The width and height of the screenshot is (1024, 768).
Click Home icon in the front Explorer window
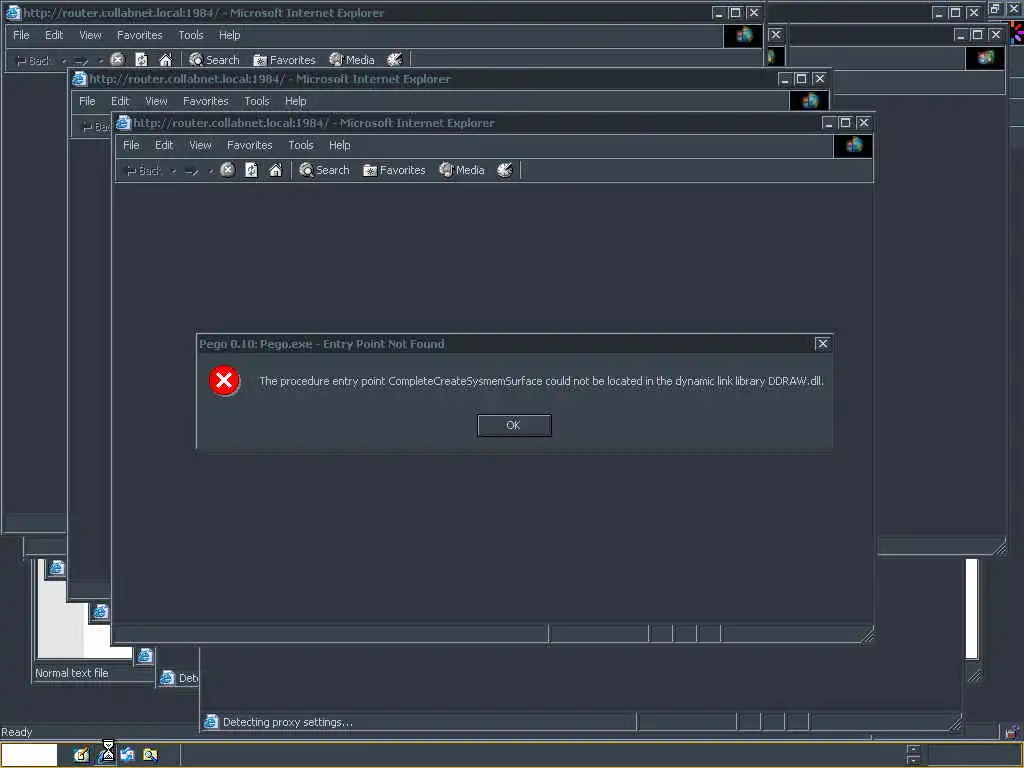click(x=276, y=170)
